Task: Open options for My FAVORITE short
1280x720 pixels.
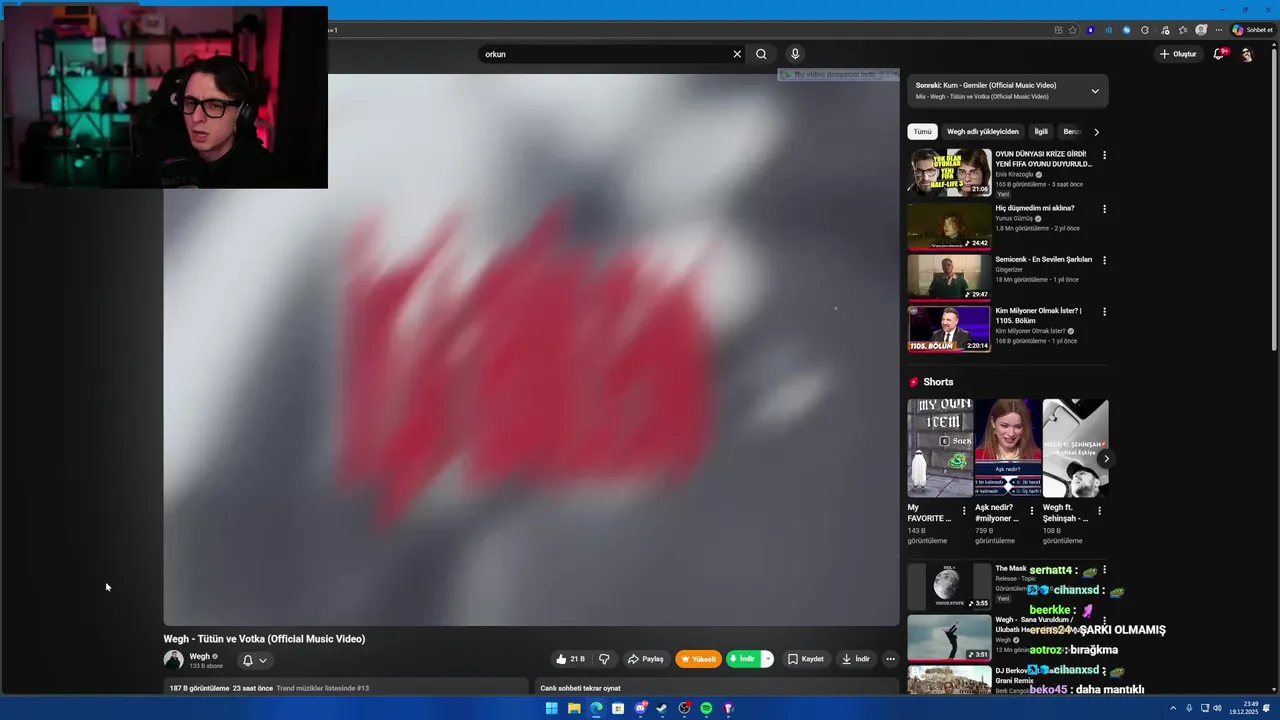Action: pyautogui.click(x=964, y=511)
